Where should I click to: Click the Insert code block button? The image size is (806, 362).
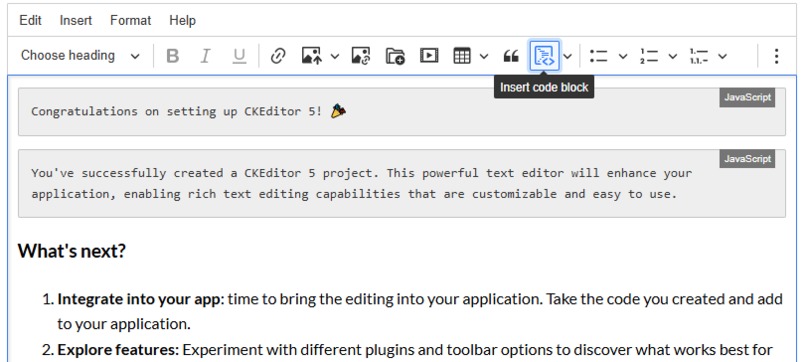(x=545, y=56)
